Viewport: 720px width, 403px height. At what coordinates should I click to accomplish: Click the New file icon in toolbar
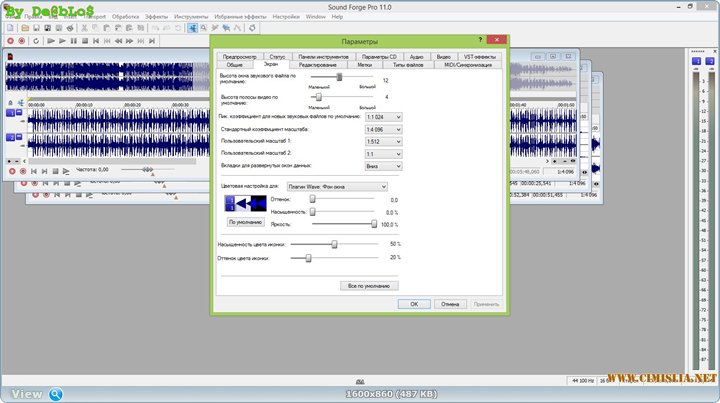9,28
